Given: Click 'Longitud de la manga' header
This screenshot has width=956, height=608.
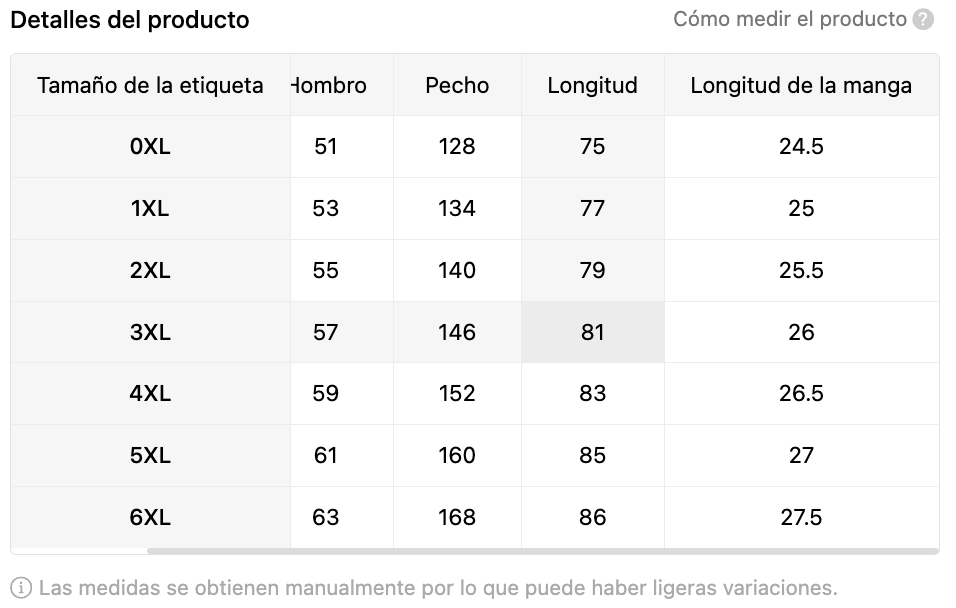Looking at the screenshot, I should [801, 85].
